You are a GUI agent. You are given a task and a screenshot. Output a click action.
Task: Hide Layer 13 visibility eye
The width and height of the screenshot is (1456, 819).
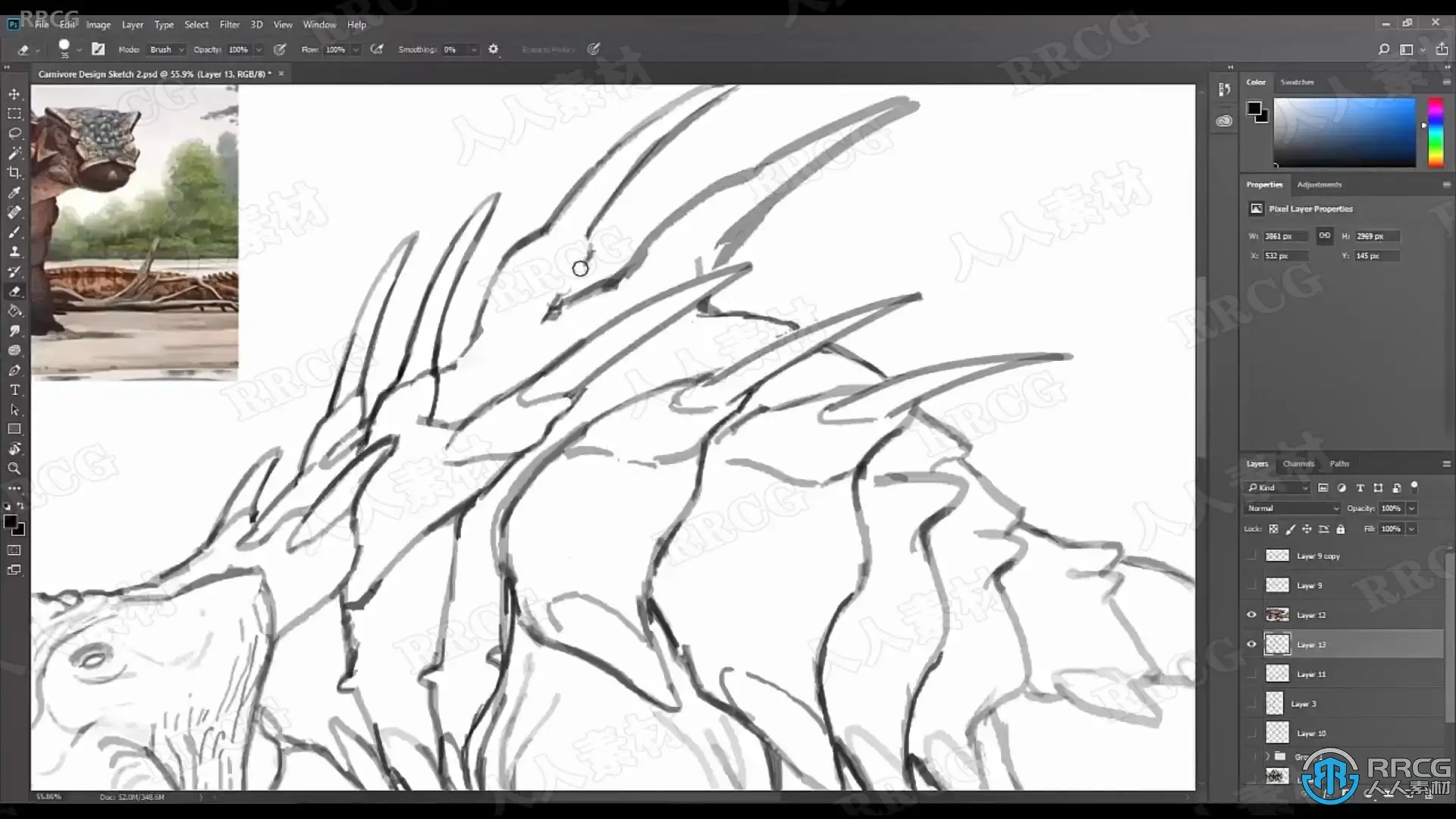point(1251,645)
